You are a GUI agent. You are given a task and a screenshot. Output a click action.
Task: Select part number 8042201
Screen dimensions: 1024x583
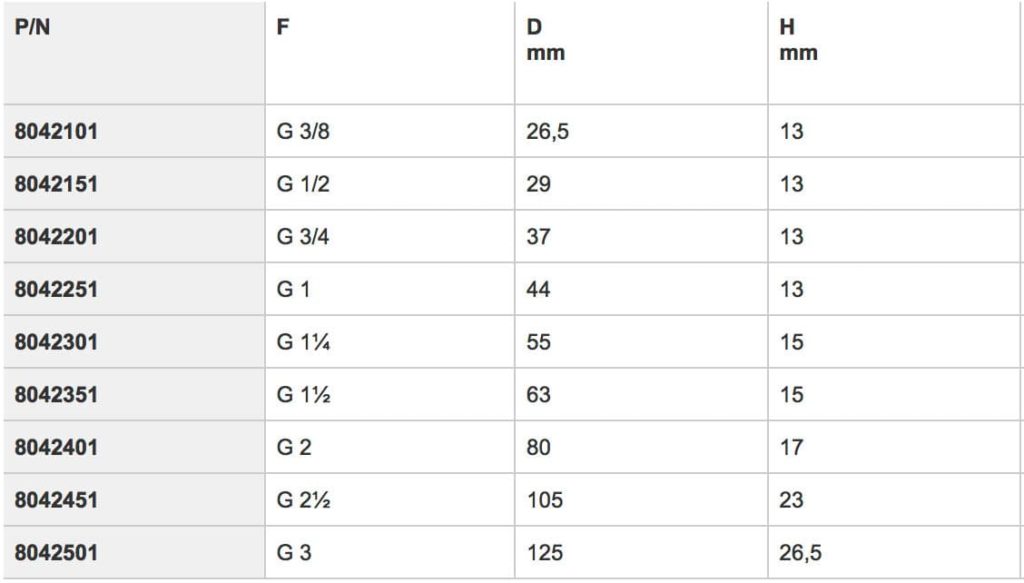56,236
